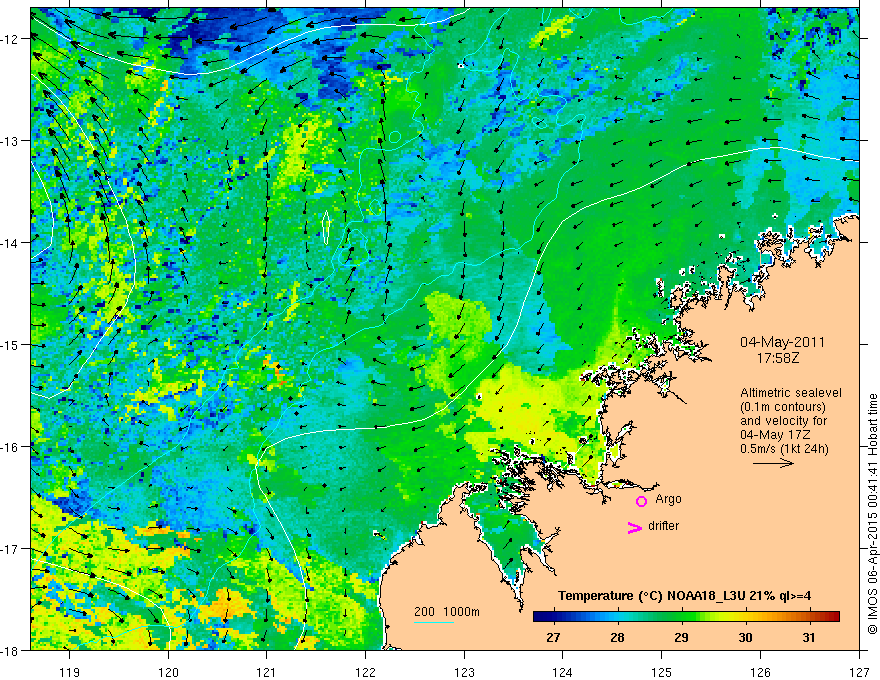Click longitude axis label '123'
This screenshot has height=680, width=880.
464,672
